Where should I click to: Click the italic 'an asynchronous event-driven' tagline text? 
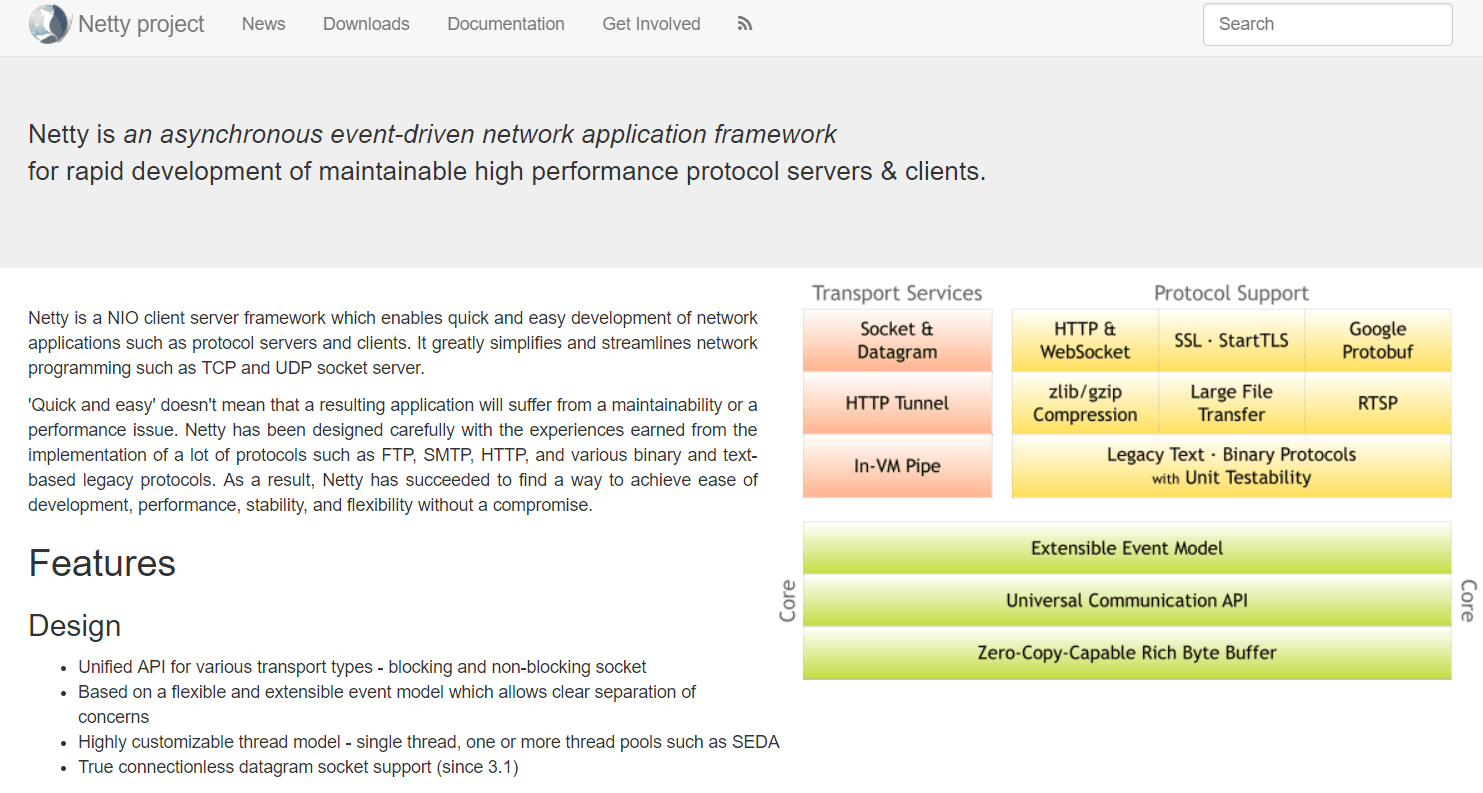(x=480, y=134)
